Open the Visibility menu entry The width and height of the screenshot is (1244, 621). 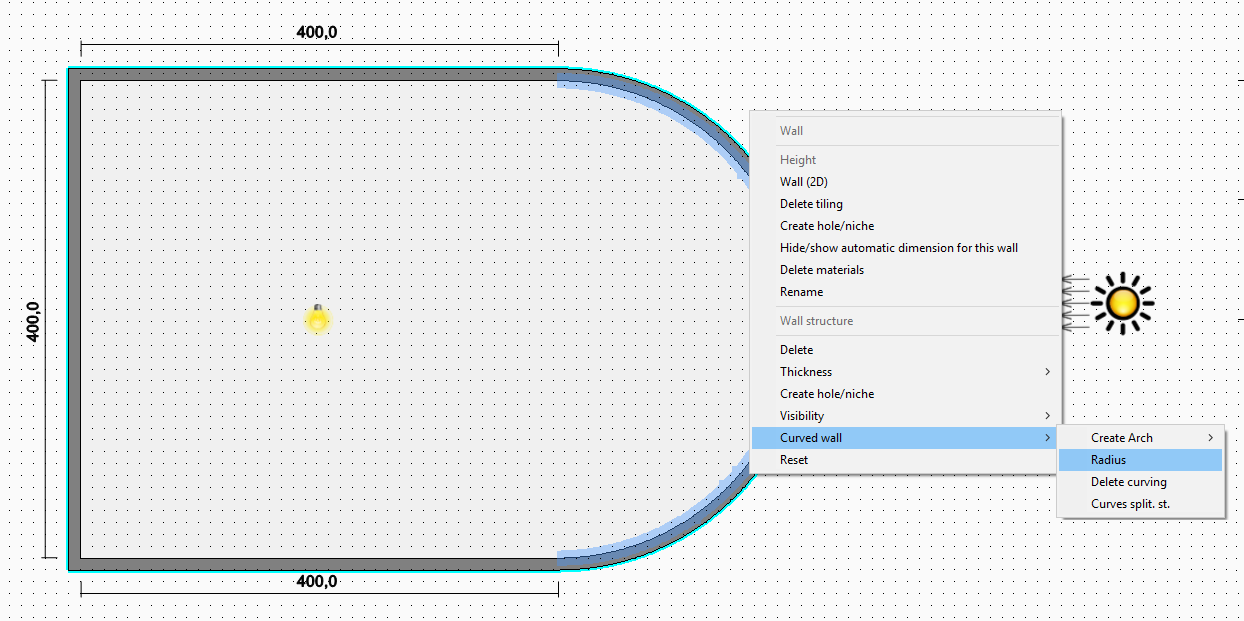coord(906,416)
